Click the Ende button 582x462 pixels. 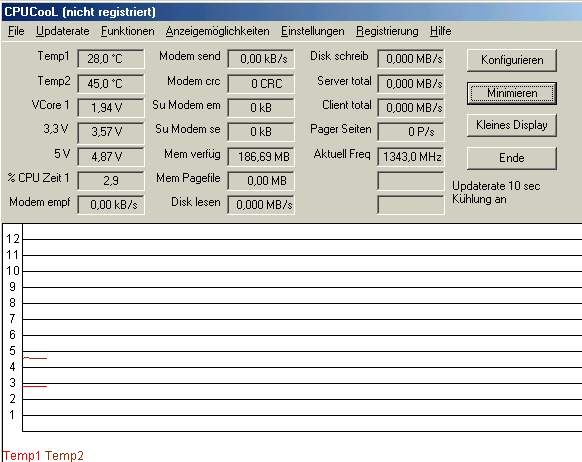pyautogui.click(x=512, y=158)
